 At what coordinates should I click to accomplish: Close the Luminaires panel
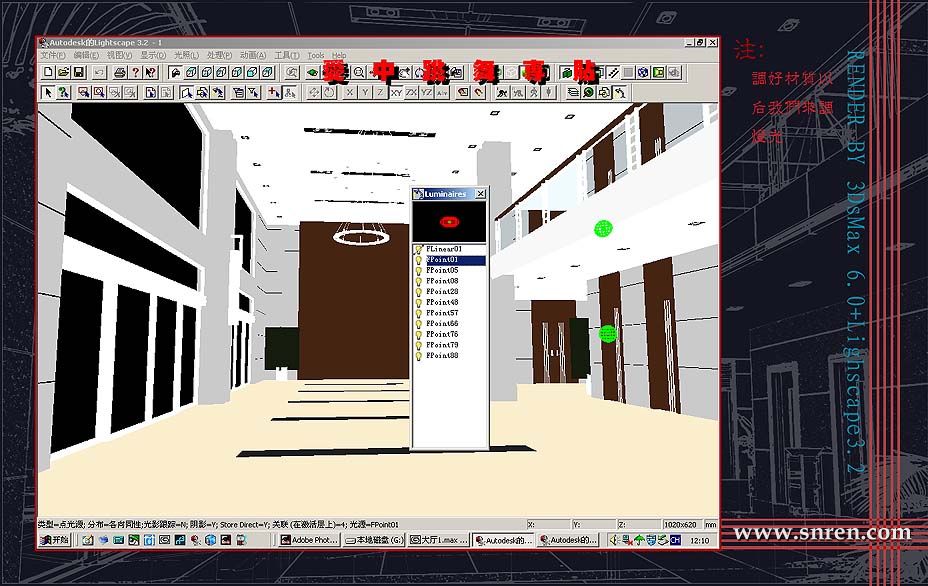(x=481, y=194)
